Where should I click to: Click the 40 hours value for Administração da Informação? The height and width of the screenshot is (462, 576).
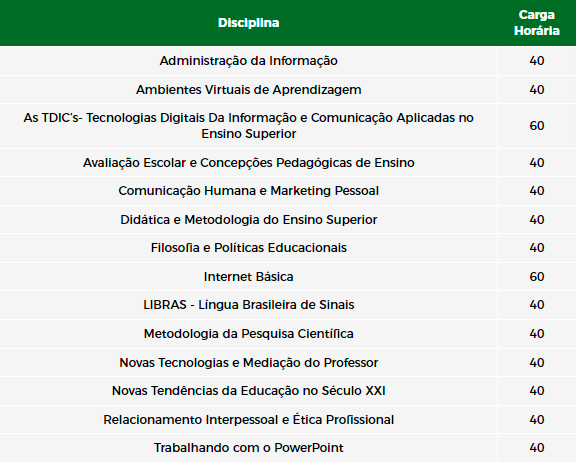pos(537,61)
